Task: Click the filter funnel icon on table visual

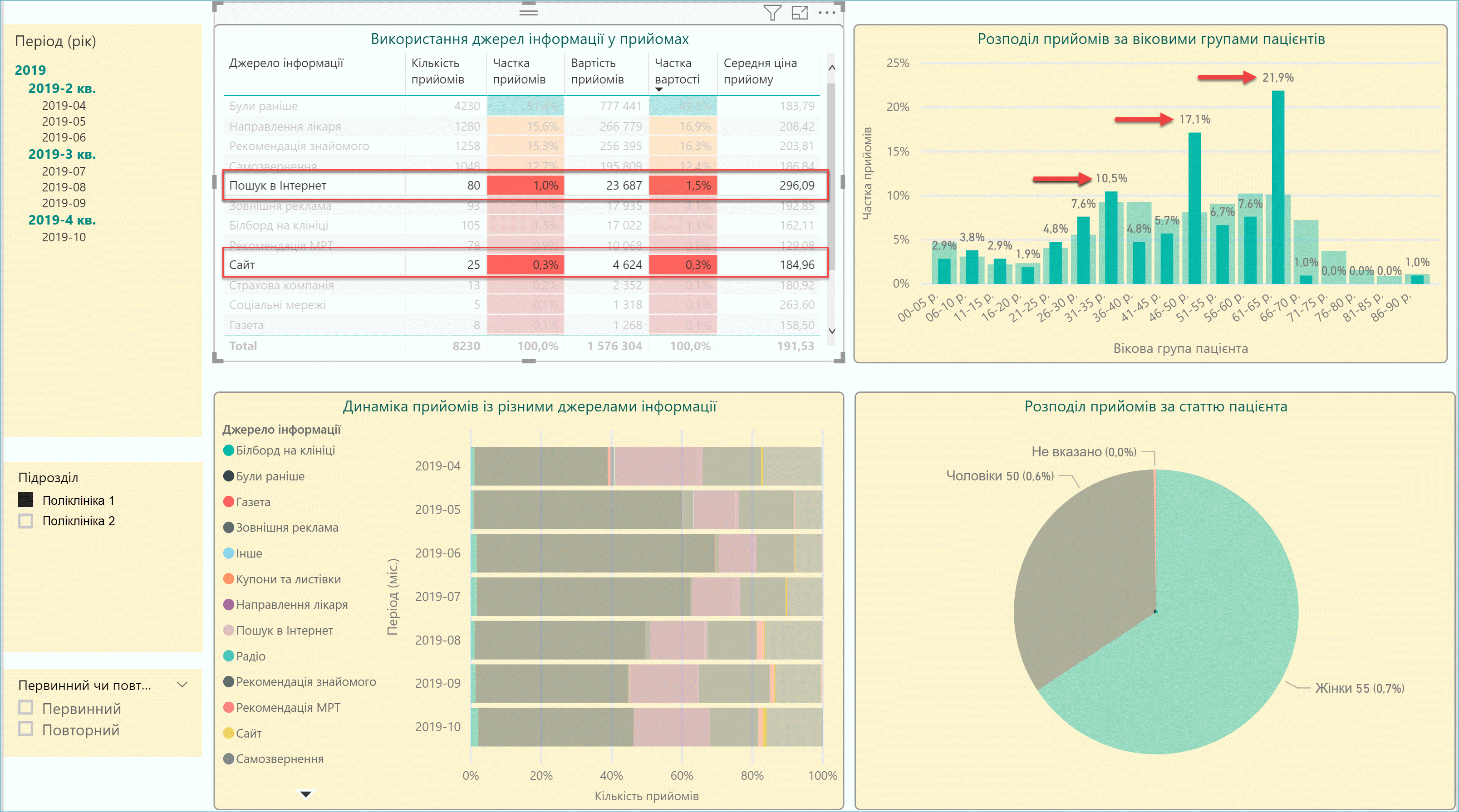Action: point(772,12)
